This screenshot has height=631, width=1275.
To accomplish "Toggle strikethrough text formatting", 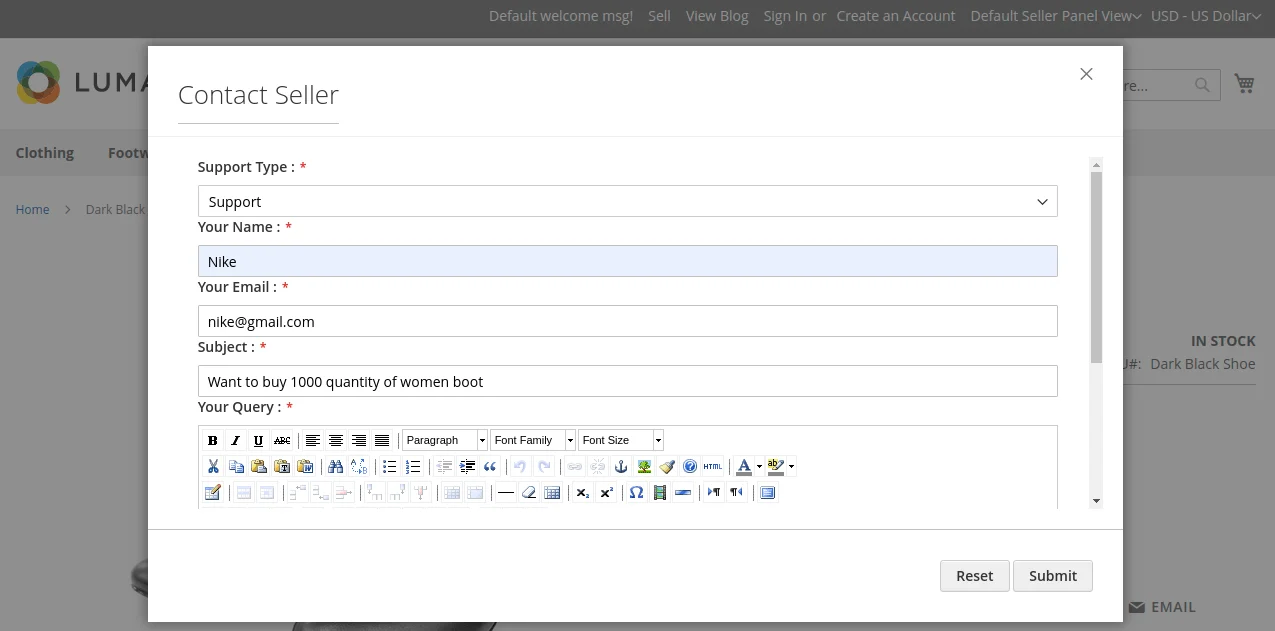I will [x=282, y=441].
